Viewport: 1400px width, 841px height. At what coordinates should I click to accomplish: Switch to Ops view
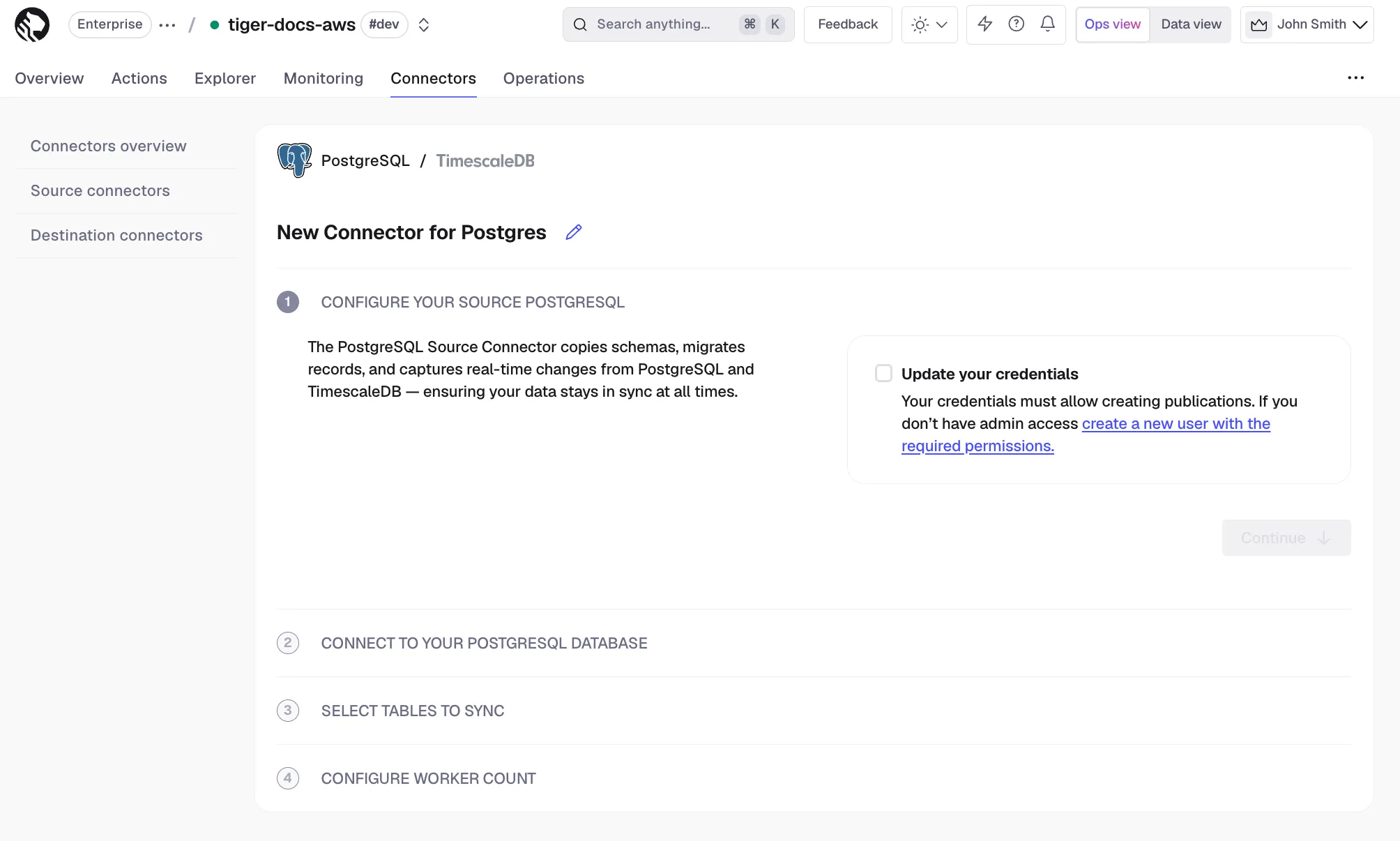(1112, 24)
